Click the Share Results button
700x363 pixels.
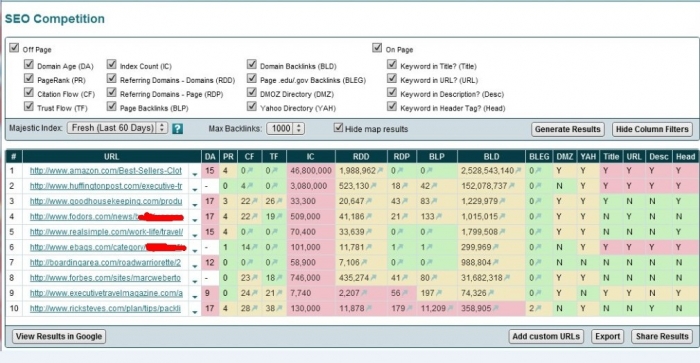[662, 336]
